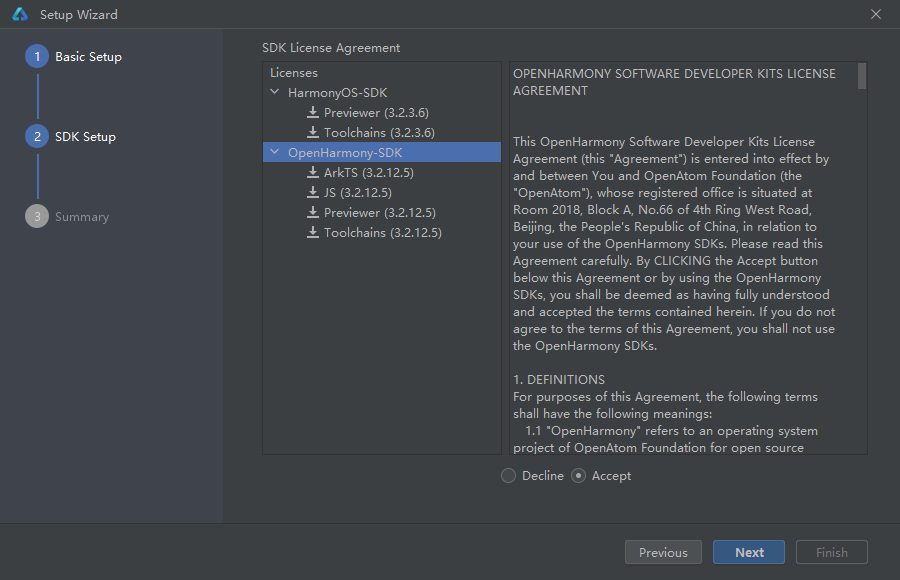Image resolution: width=900 pixels, height=580 pixels.
Task: Click the '1. DEFINITIONS' heading in license
Action: click(559, 380)
